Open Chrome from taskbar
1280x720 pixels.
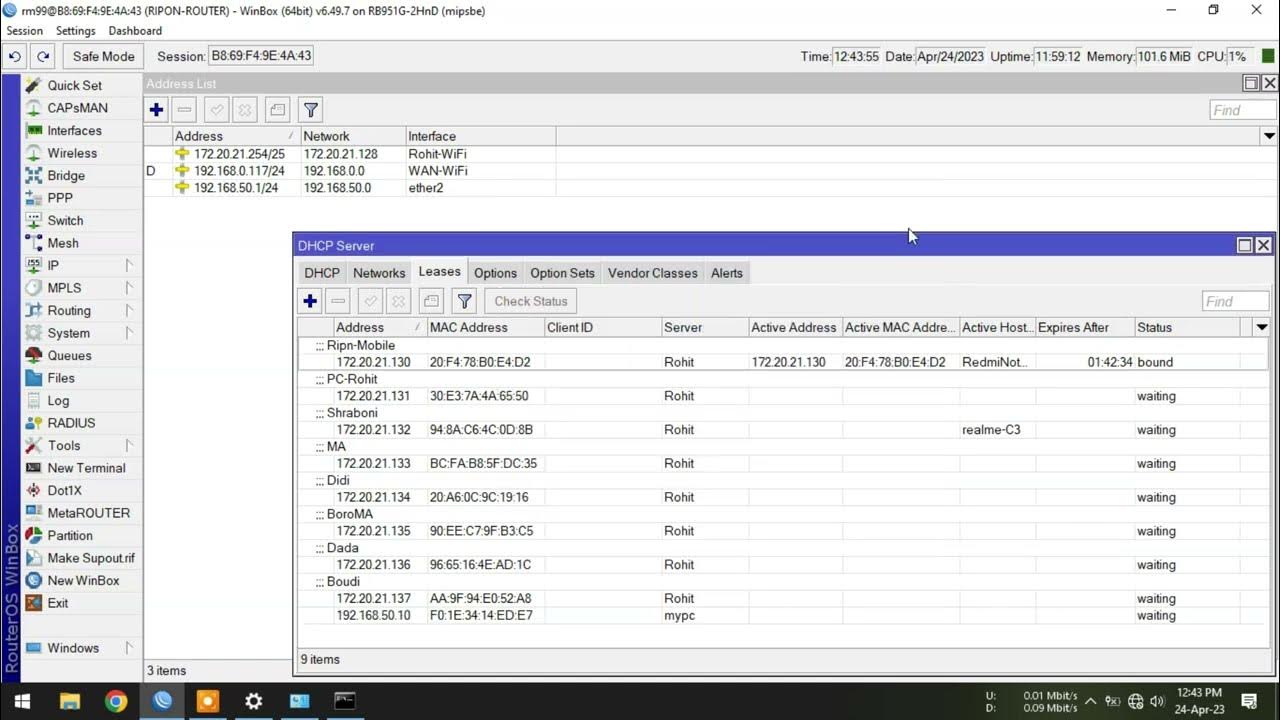point(116,701)
